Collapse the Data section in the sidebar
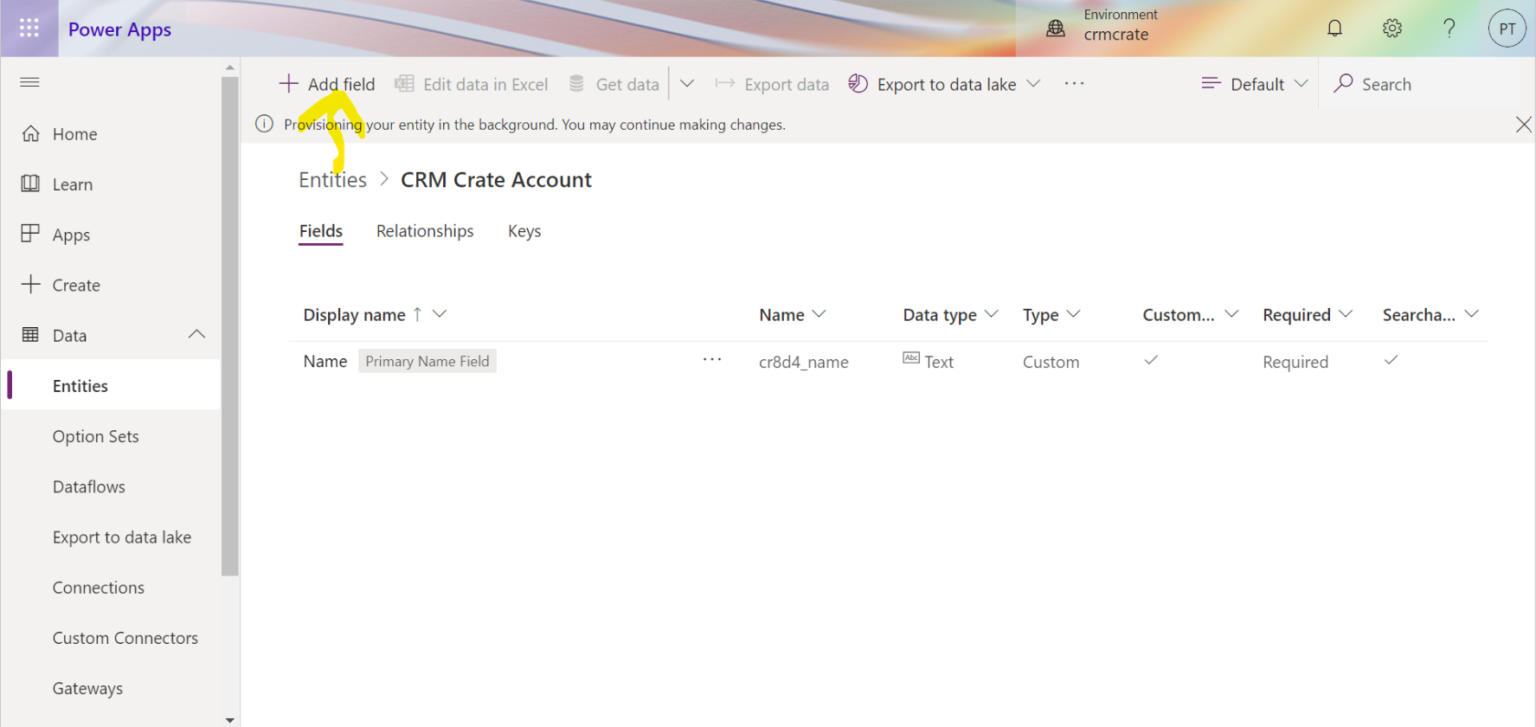 coord(196,334)
